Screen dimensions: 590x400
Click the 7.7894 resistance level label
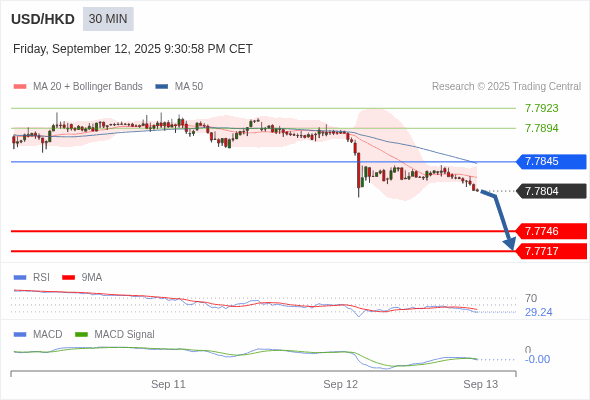541,128
